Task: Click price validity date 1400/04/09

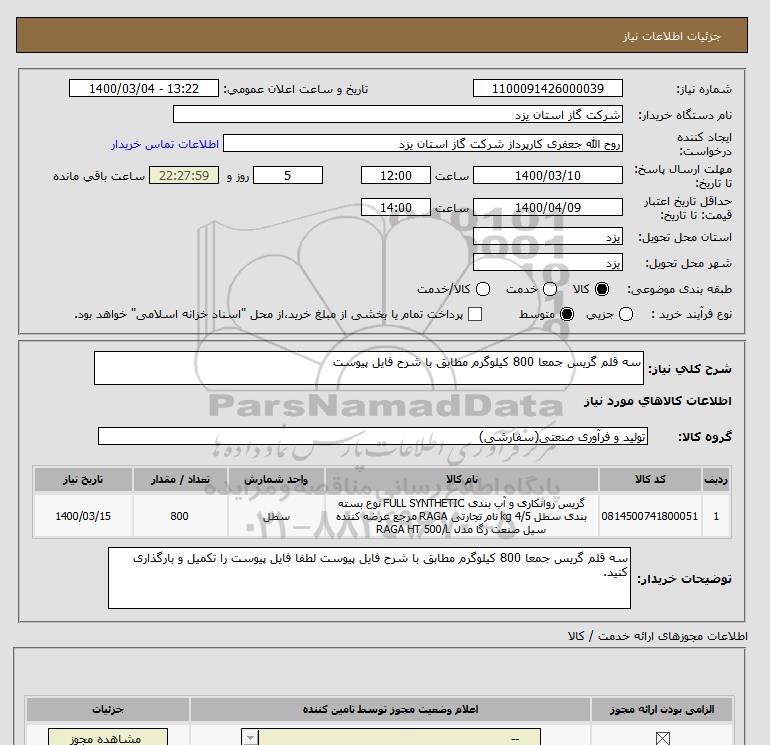Action: 548,207
